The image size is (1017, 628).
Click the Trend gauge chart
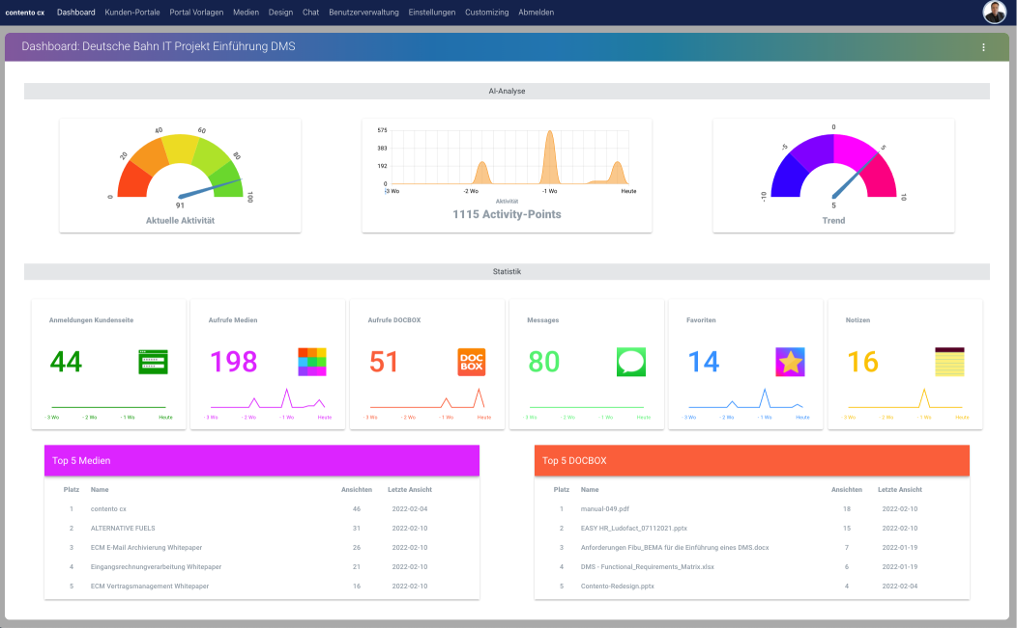[833, 166]
